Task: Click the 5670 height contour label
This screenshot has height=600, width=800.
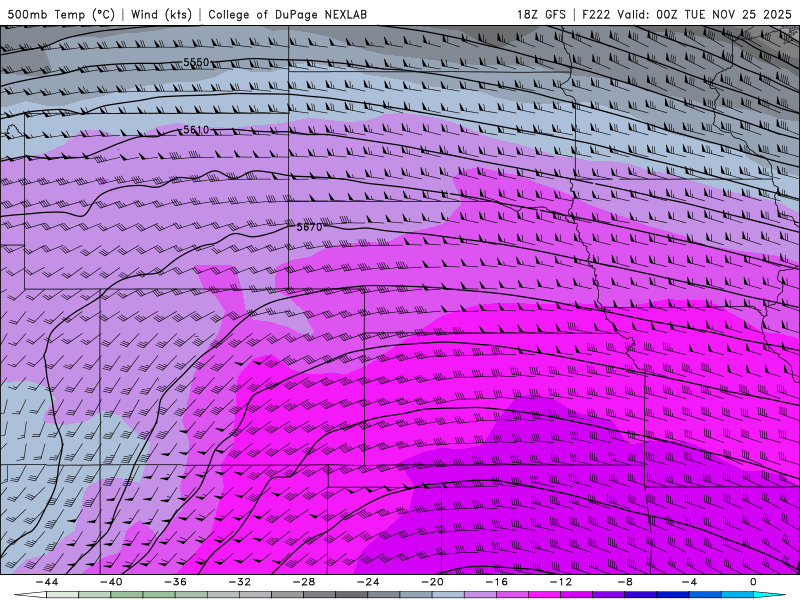Action: 310,227
